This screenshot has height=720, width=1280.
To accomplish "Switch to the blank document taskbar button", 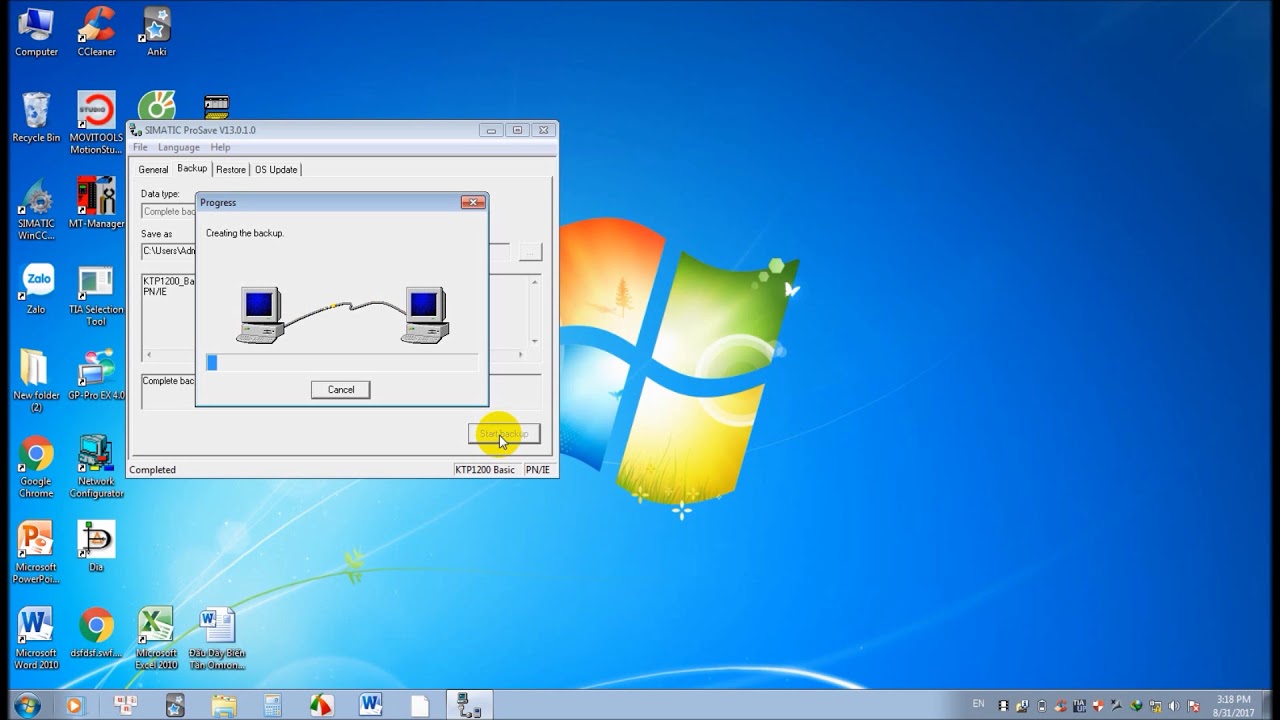I will pyautogui.click(x=420, y=705).
